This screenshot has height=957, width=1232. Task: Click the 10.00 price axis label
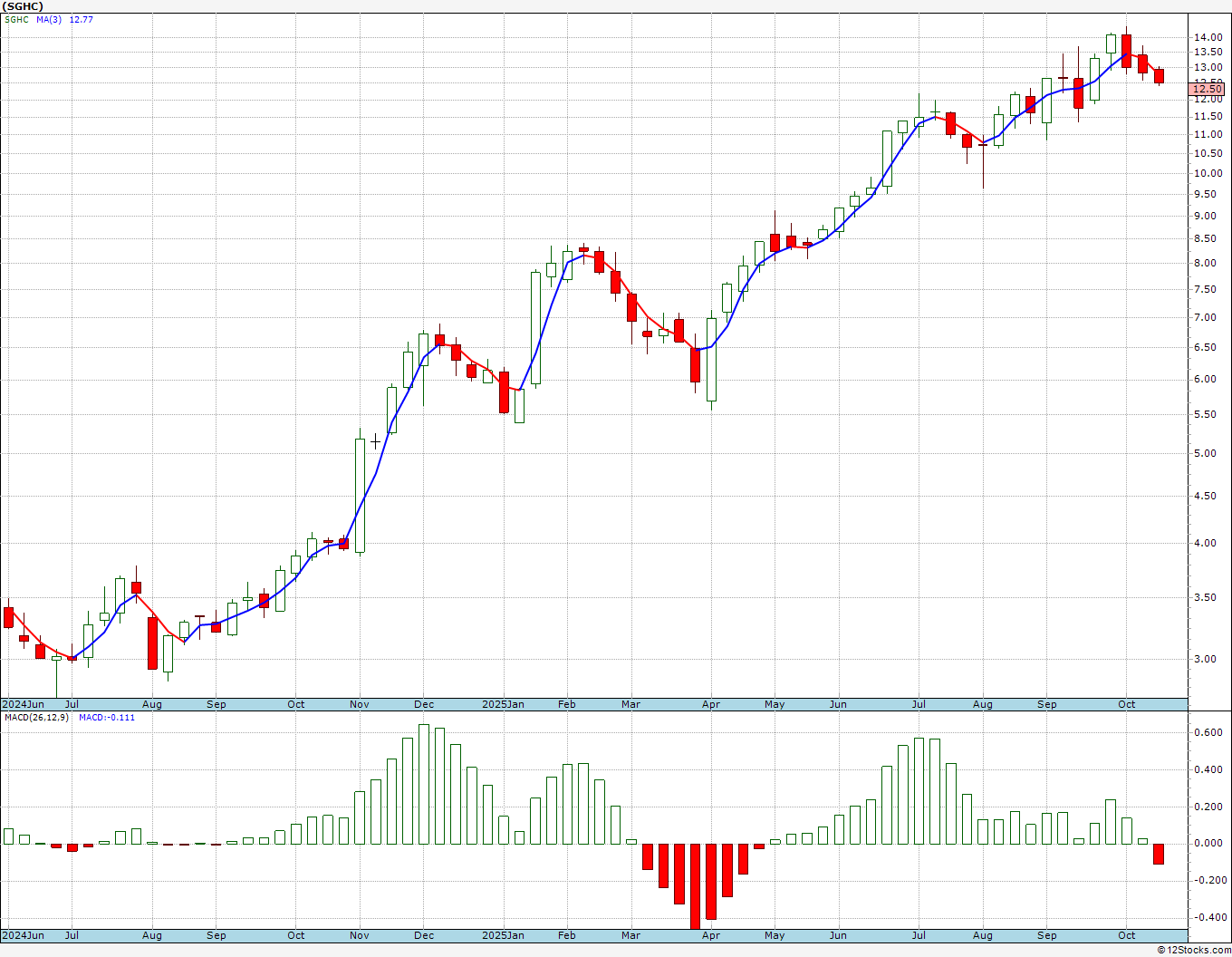click(1208, 173)
